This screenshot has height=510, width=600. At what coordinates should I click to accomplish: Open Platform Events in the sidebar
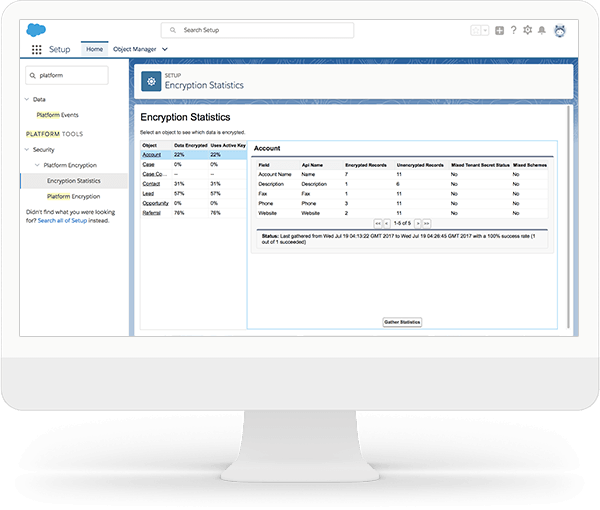(57, 115)
